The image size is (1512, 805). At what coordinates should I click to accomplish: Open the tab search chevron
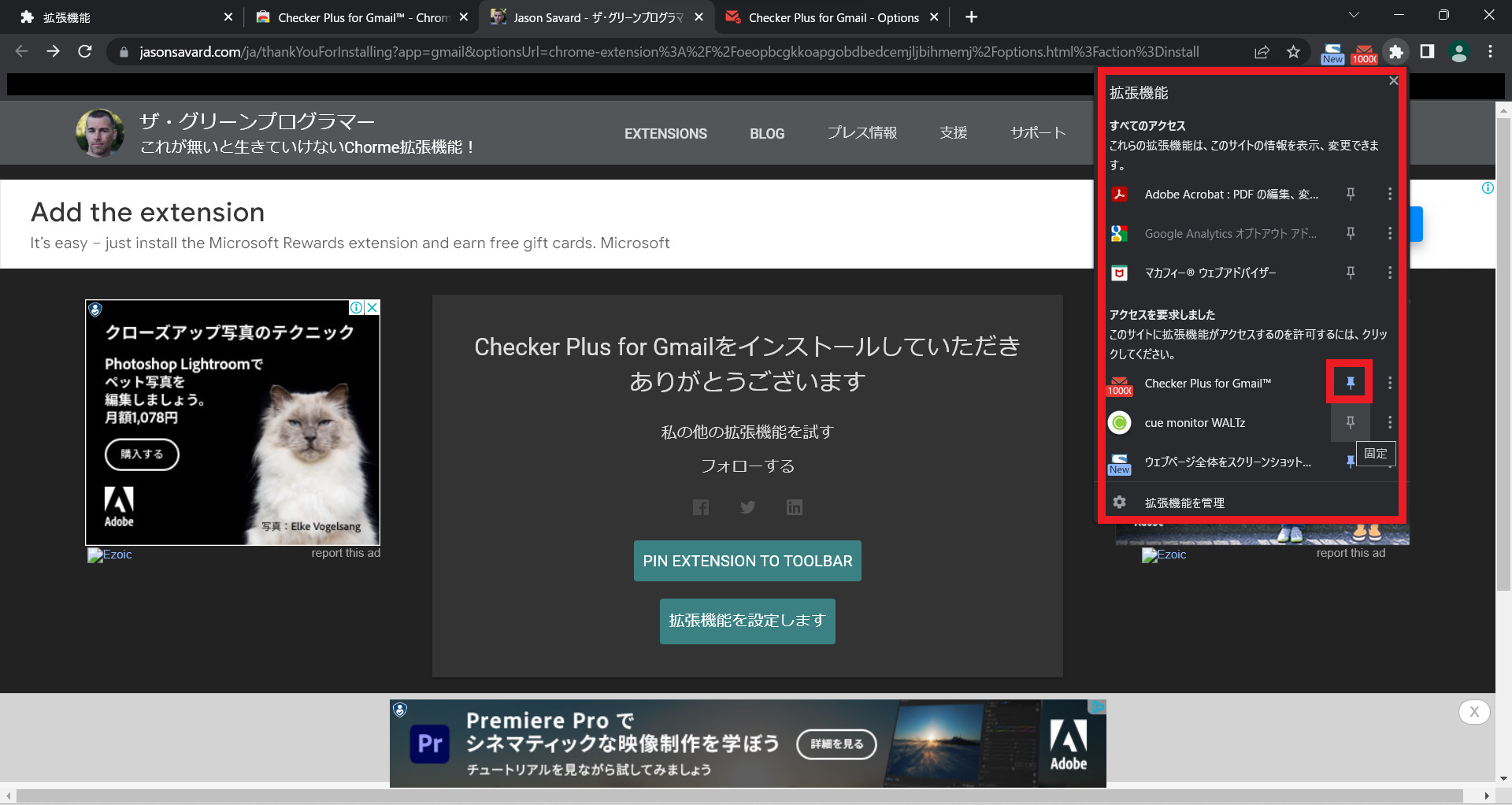pyautogui.click(x=1354, y=15)
